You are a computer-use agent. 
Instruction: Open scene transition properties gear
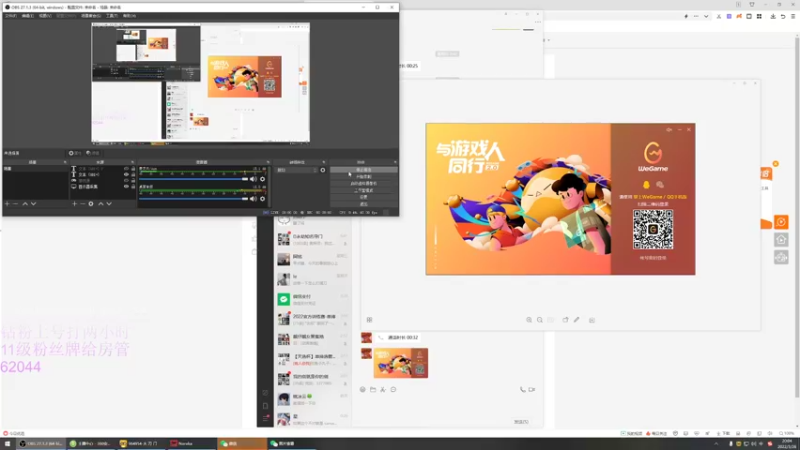point(322,170)
